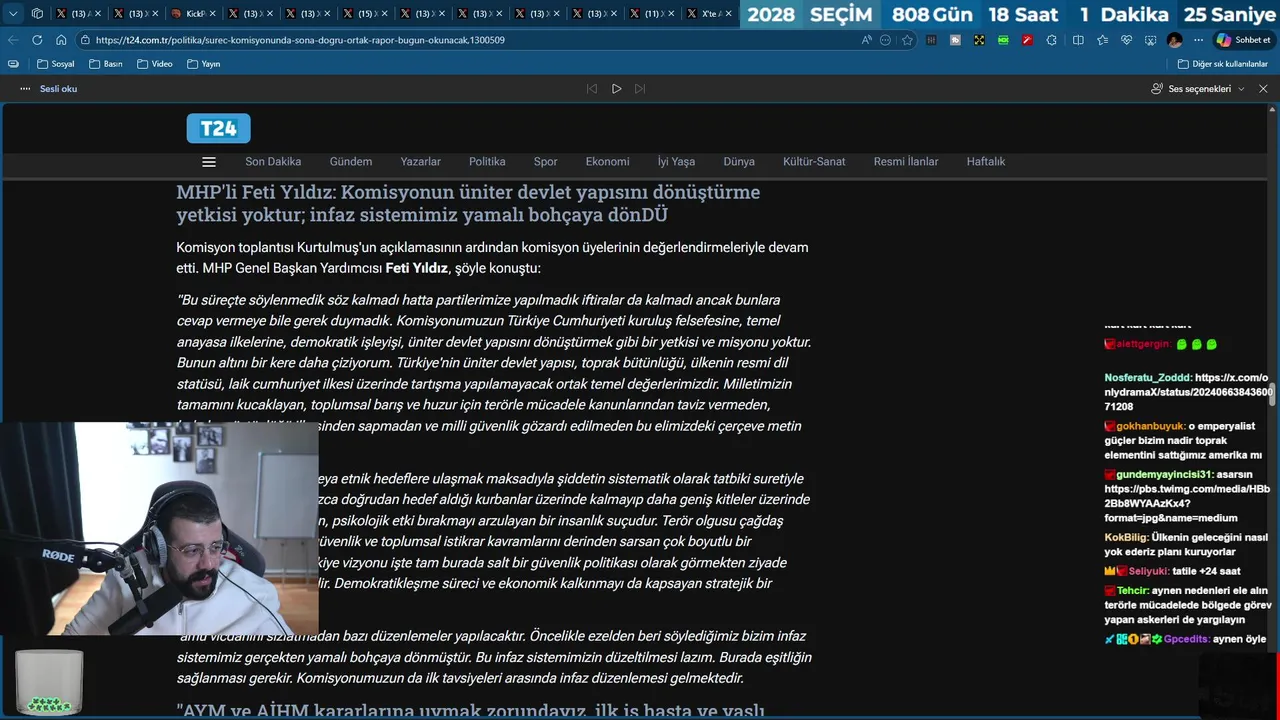
Task: Reload the page with the refresh icon
Action: point(37,40)
